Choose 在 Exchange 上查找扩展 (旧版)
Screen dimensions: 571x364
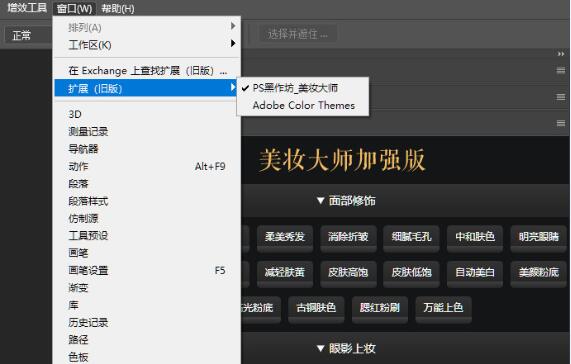(147, 71)
